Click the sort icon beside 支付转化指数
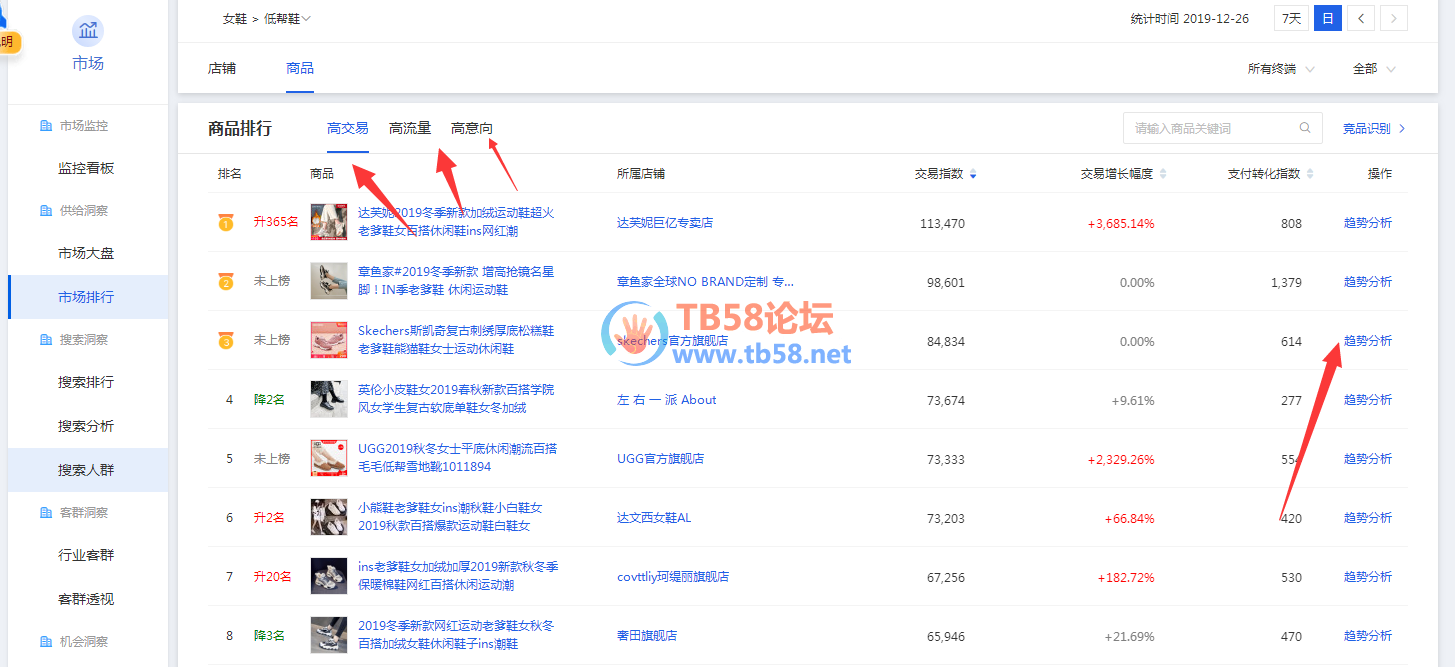The image size is (1455, 667). [x=1310, y=174]
